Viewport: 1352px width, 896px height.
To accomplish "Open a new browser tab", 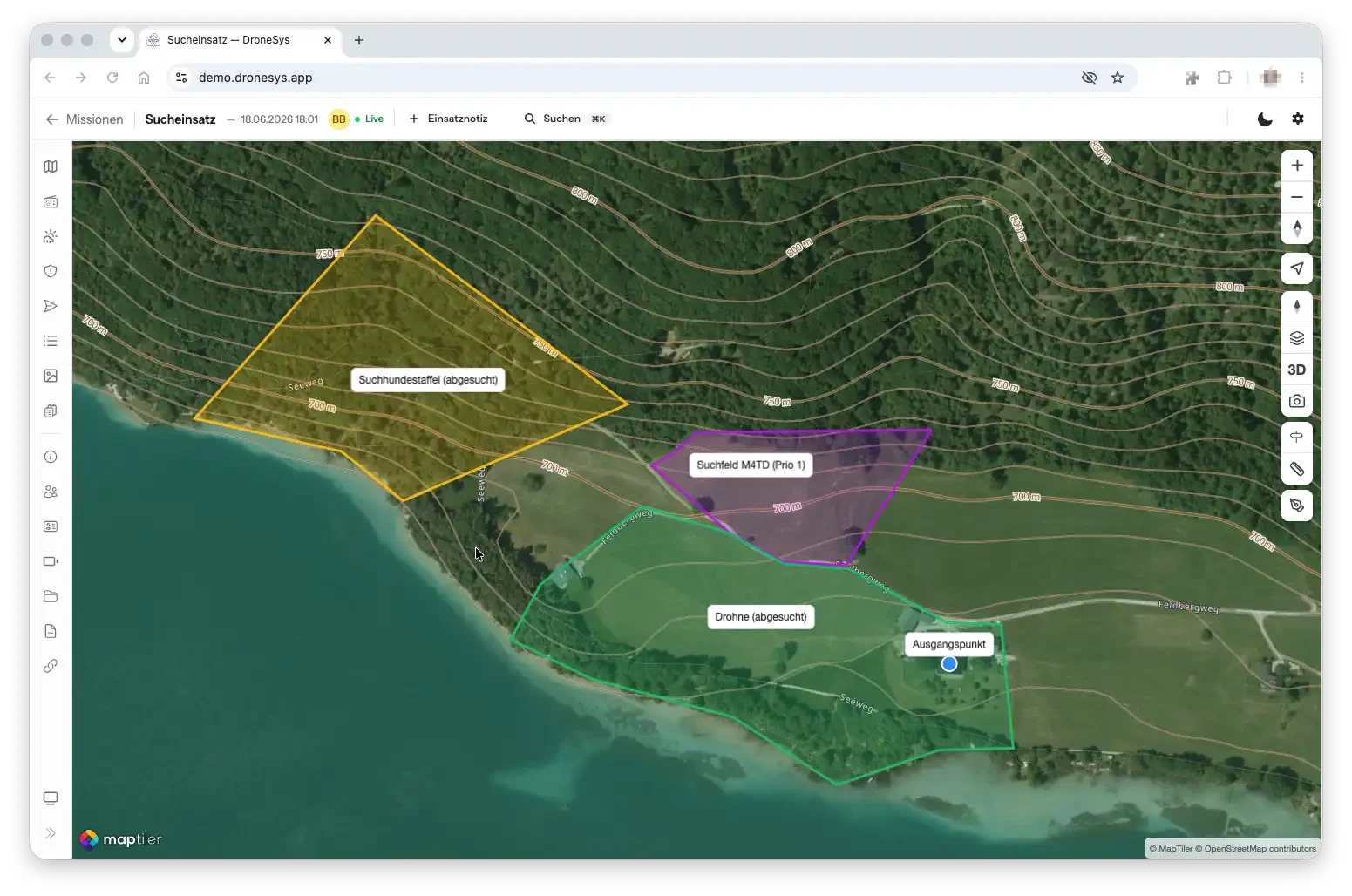I will pyautogui.click(x=359, y=40).
